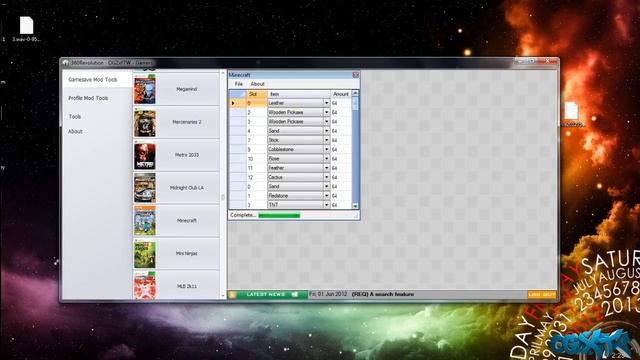Select all rows via table corner cell

tap(238, 94)
